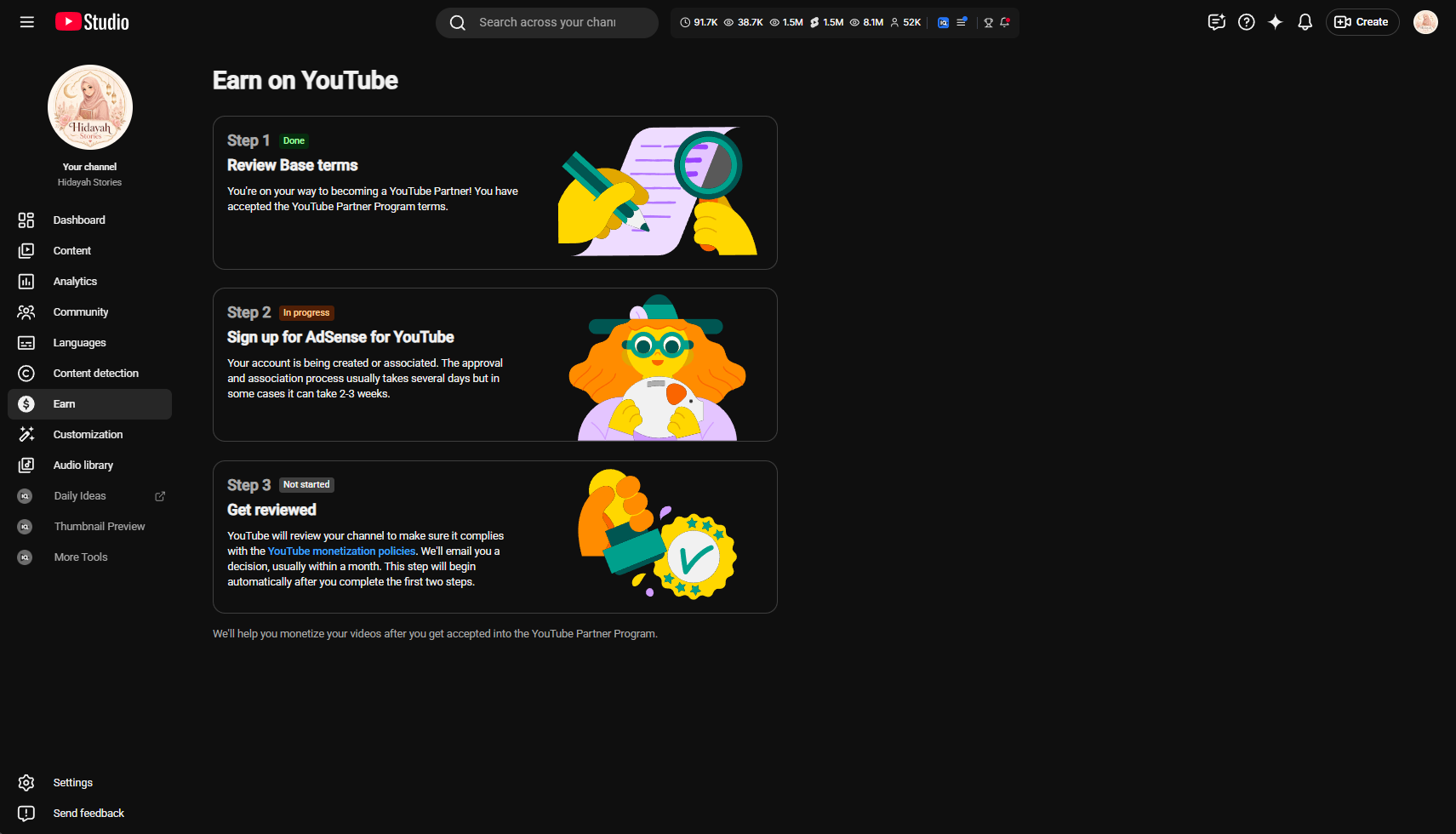
Task: Click the Sign up for AdSense heading
Action: pos(340,337)
